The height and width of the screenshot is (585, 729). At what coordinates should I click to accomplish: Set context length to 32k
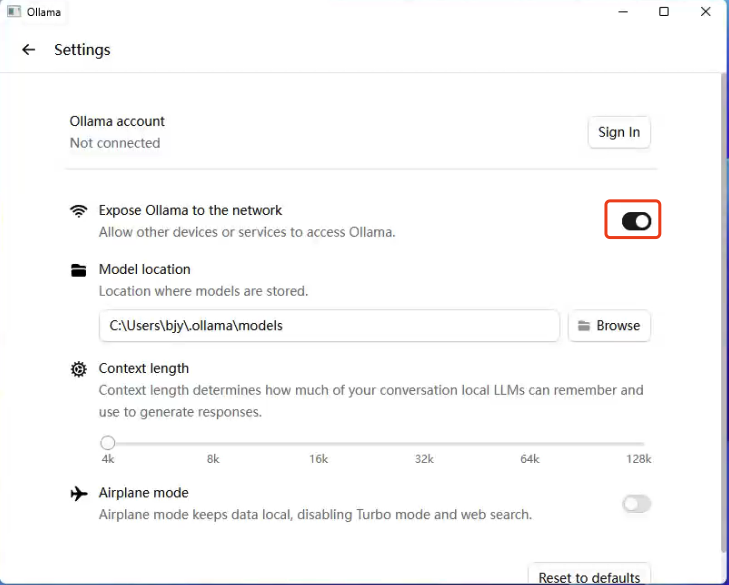424,443
